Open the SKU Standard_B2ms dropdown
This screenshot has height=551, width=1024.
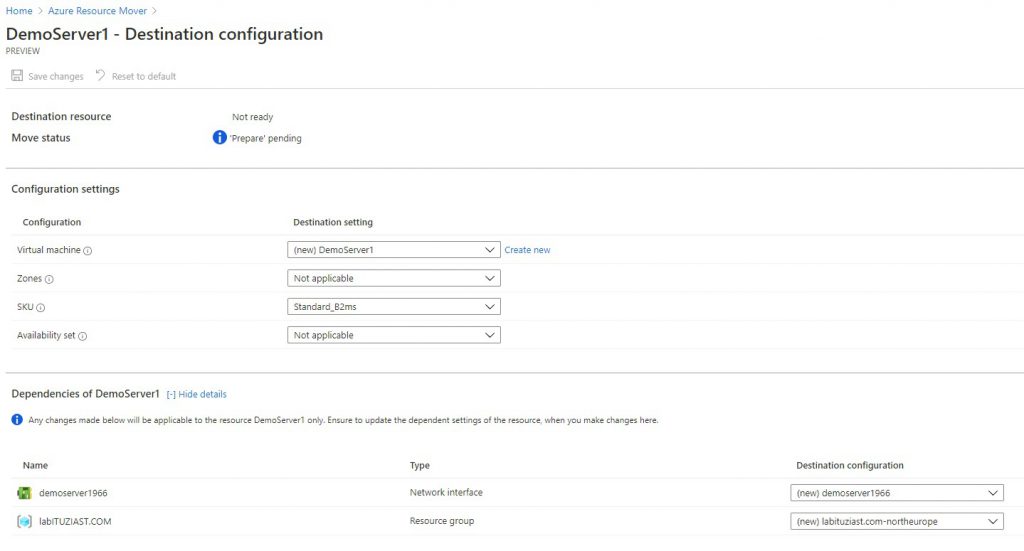(x=394, y=306)
